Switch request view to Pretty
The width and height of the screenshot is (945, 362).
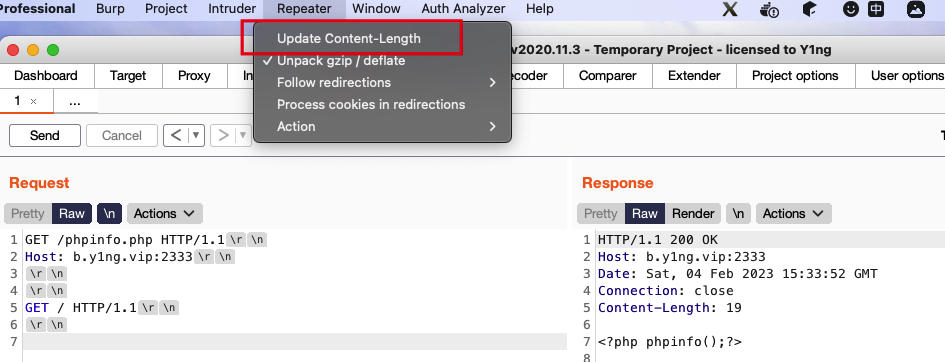coord(28,213)
